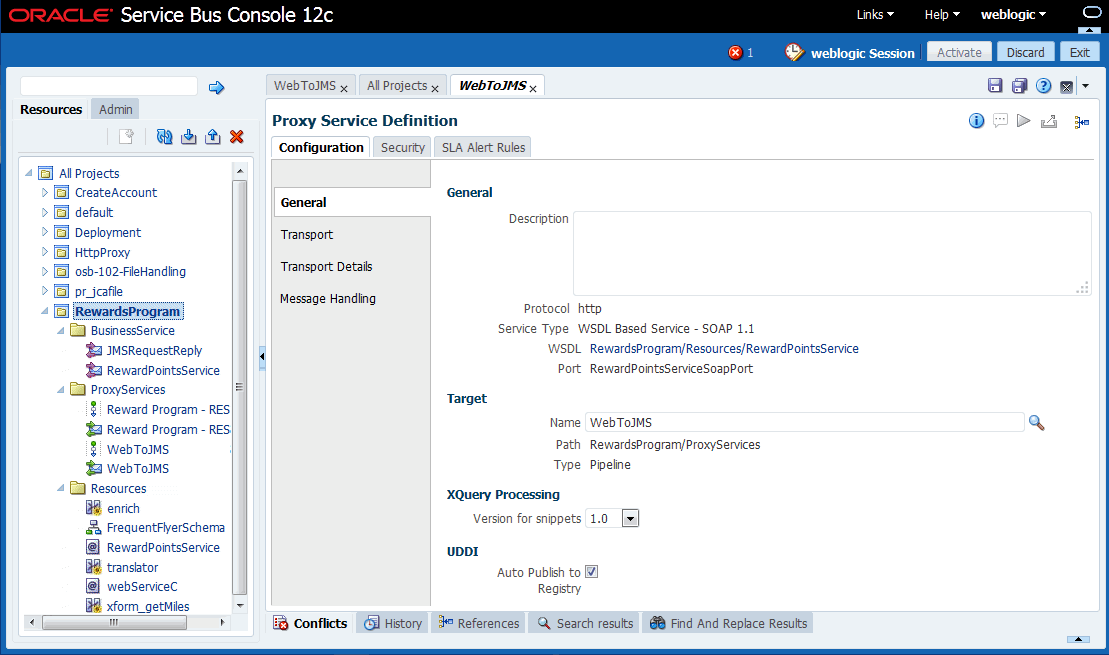Click the red Delete X icon

point(237,137)
